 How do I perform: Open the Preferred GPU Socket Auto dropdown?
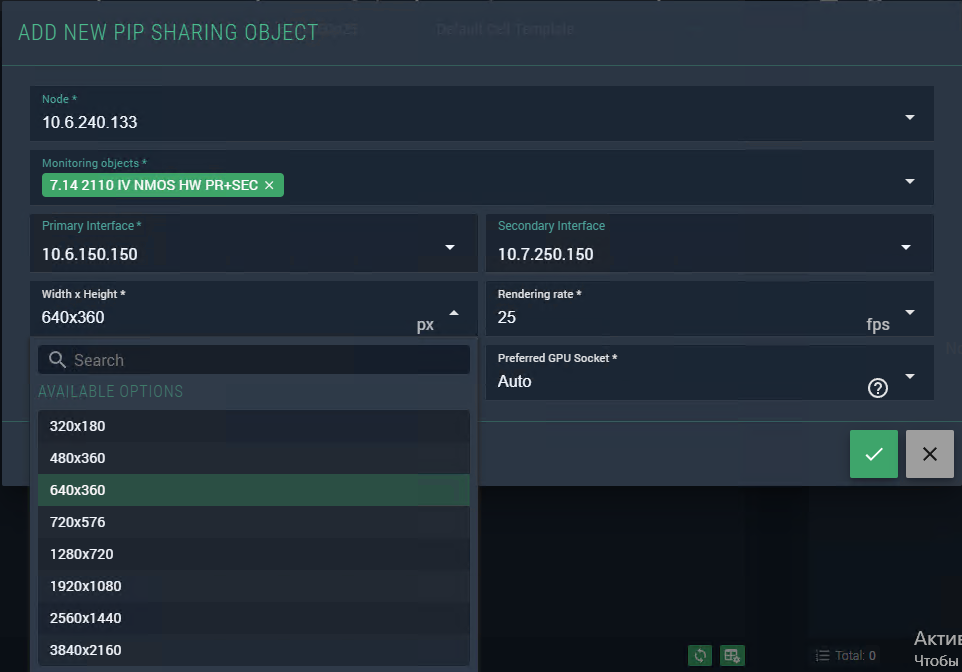(x=909, y=376)
